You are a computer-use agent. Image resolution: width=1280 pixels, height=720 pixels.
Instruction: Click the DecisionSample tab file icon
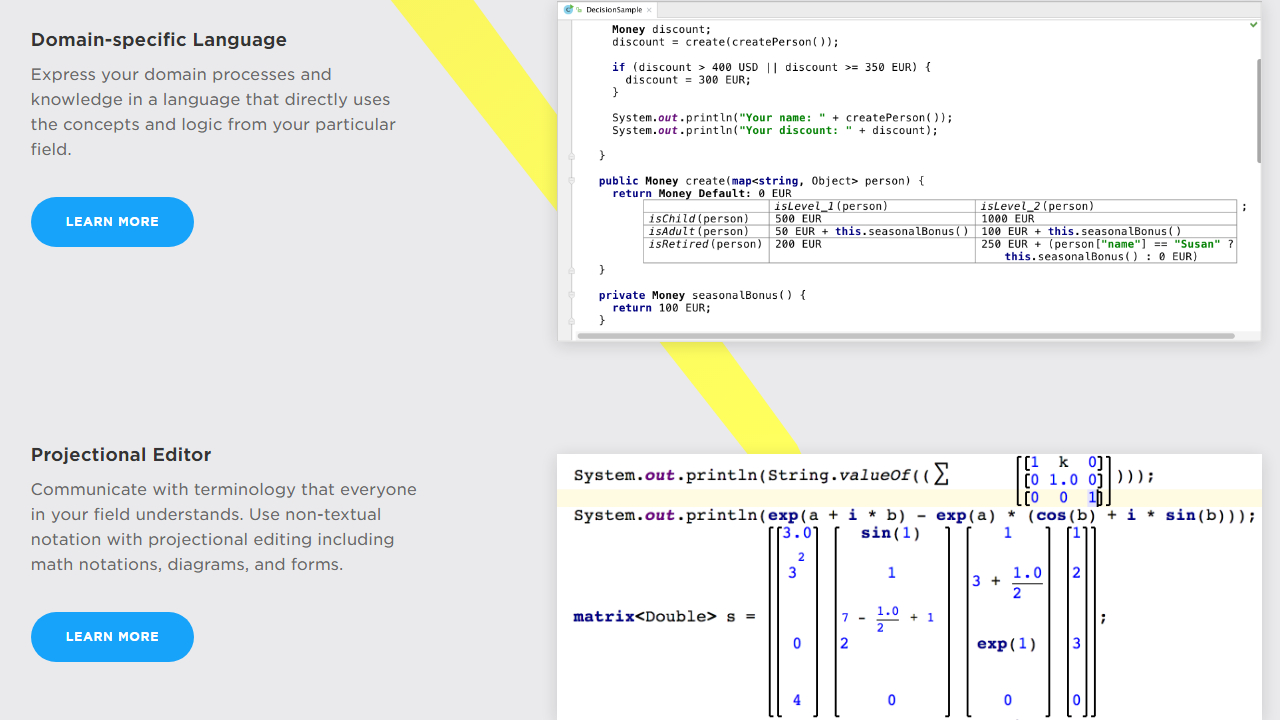click(x=569, y=10)
